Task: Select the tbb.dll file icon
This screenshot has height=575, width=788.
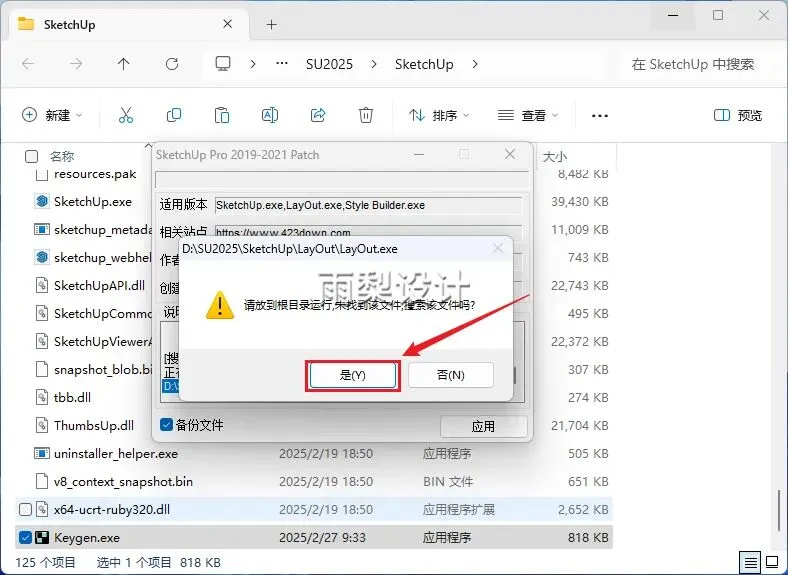Action: pos(42,398)
